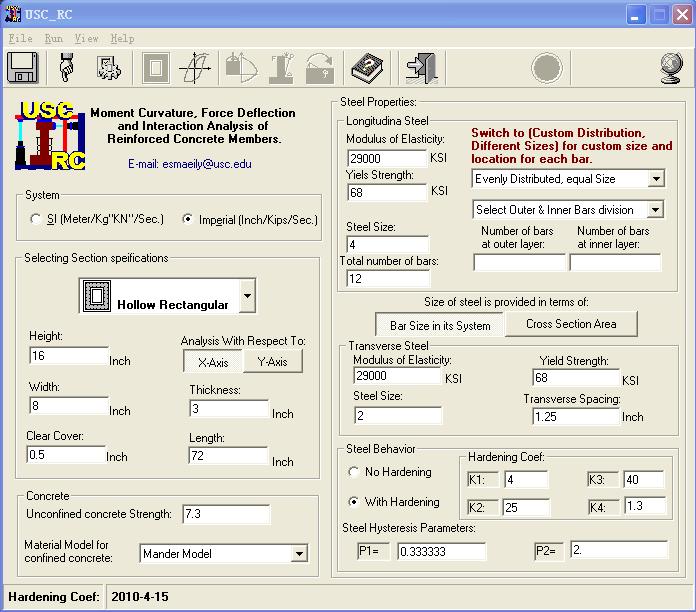Click the pointing hand toolbar icon
696x612 pixels.
[67, 68]
